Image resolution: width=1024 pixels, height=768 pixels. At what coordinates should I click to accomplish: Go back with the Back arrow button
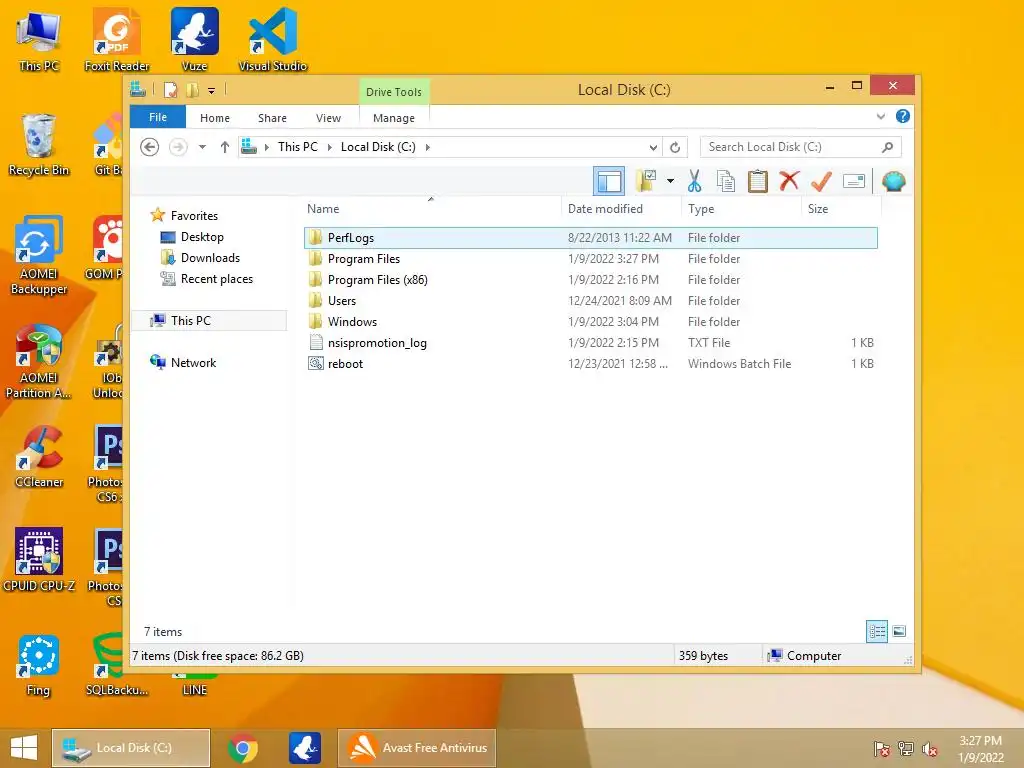point(150,147)
